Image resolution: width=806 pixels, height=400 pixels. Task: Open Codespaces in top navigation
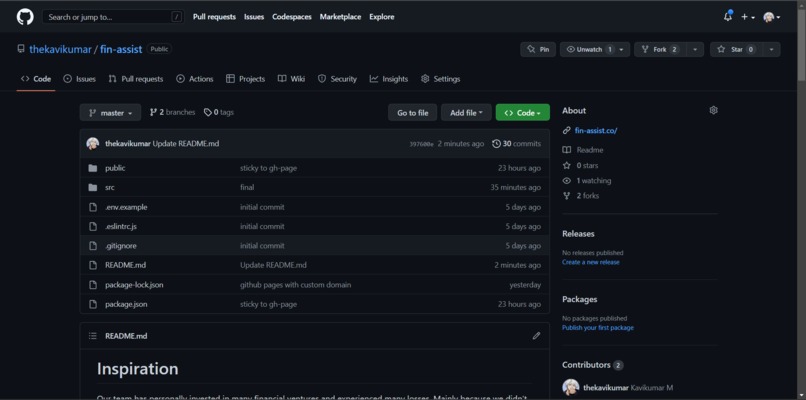coord(292,17)
